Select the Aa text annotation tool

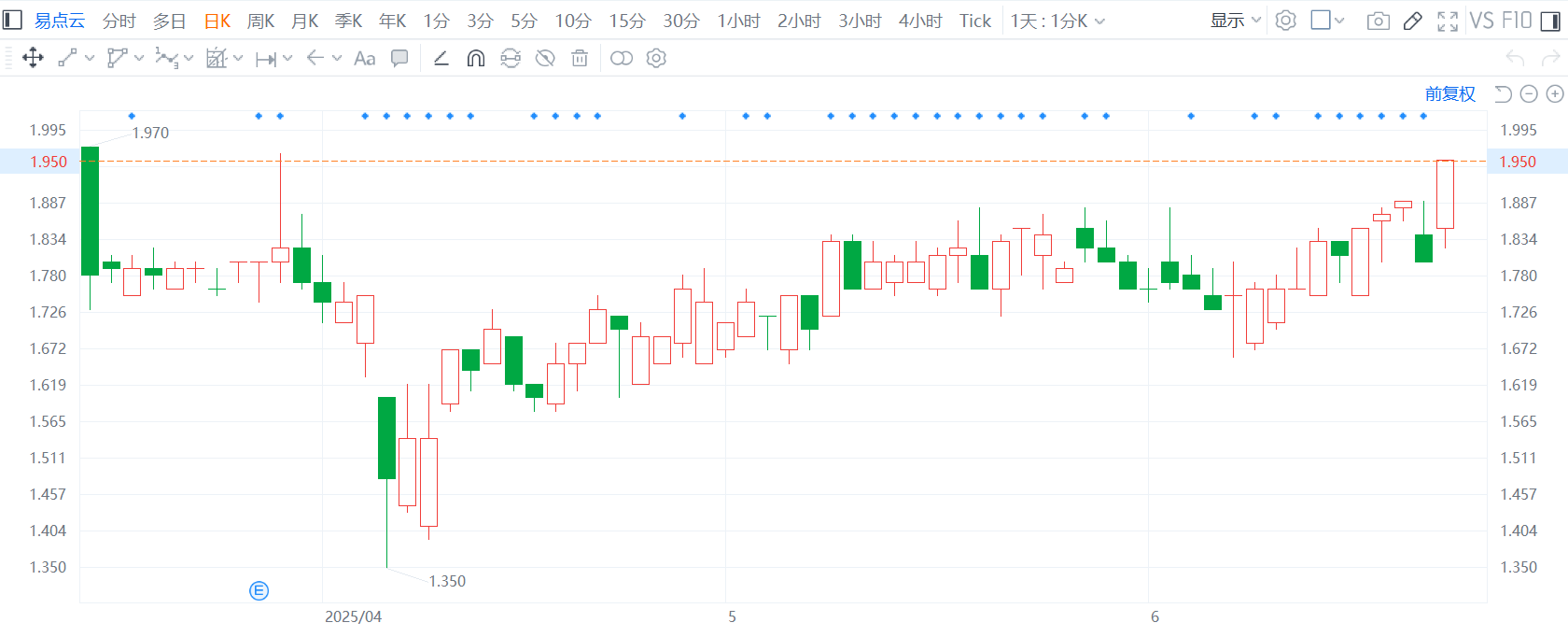pos(365,59)
